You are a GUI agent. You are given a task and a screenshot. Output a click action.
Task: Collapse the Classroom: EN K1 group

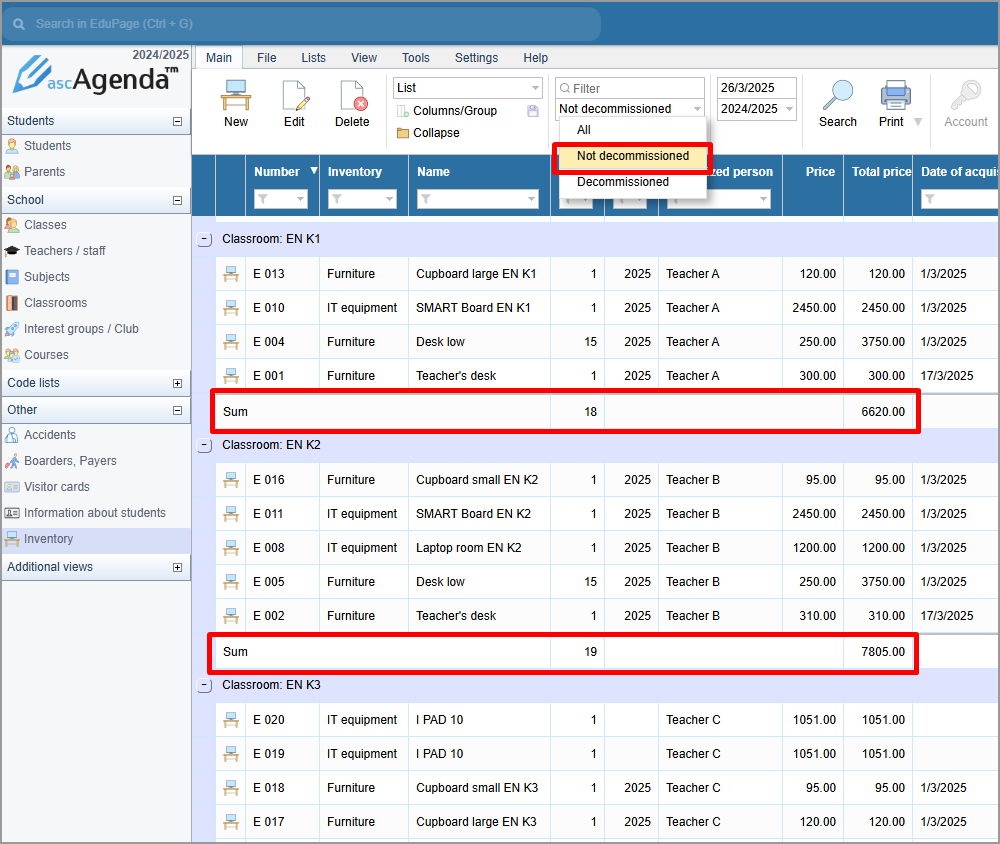(205, 240)
